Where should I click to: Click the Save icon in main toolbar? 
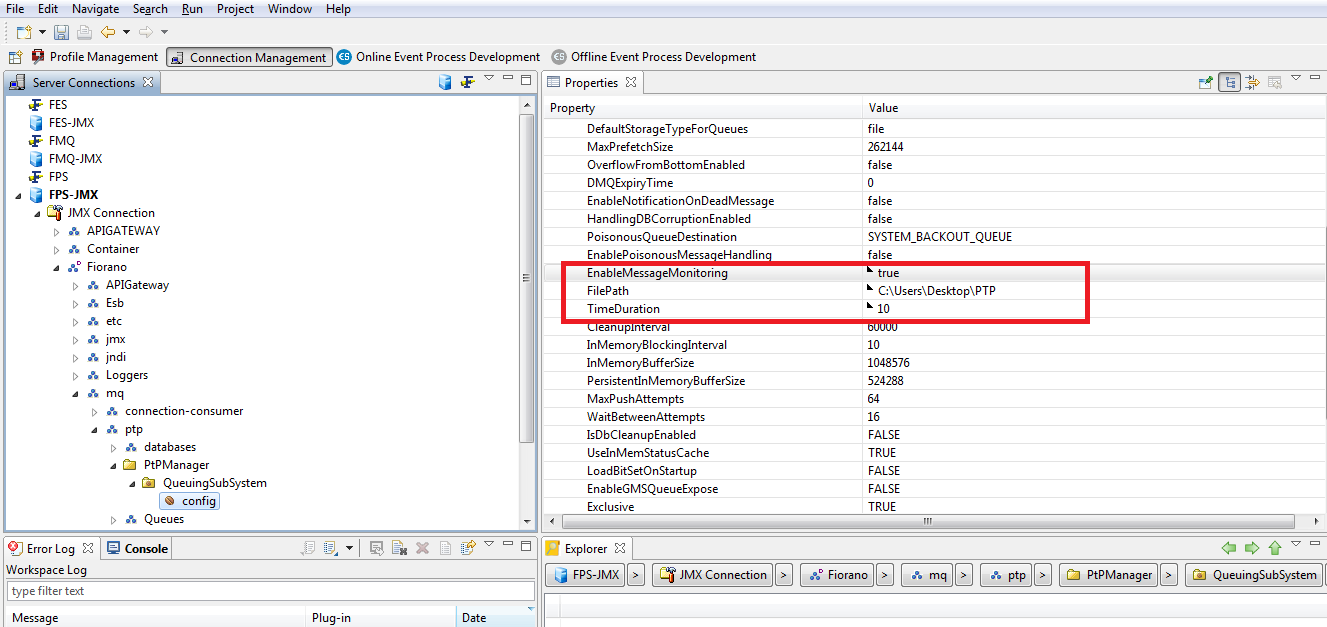[62, 32]
